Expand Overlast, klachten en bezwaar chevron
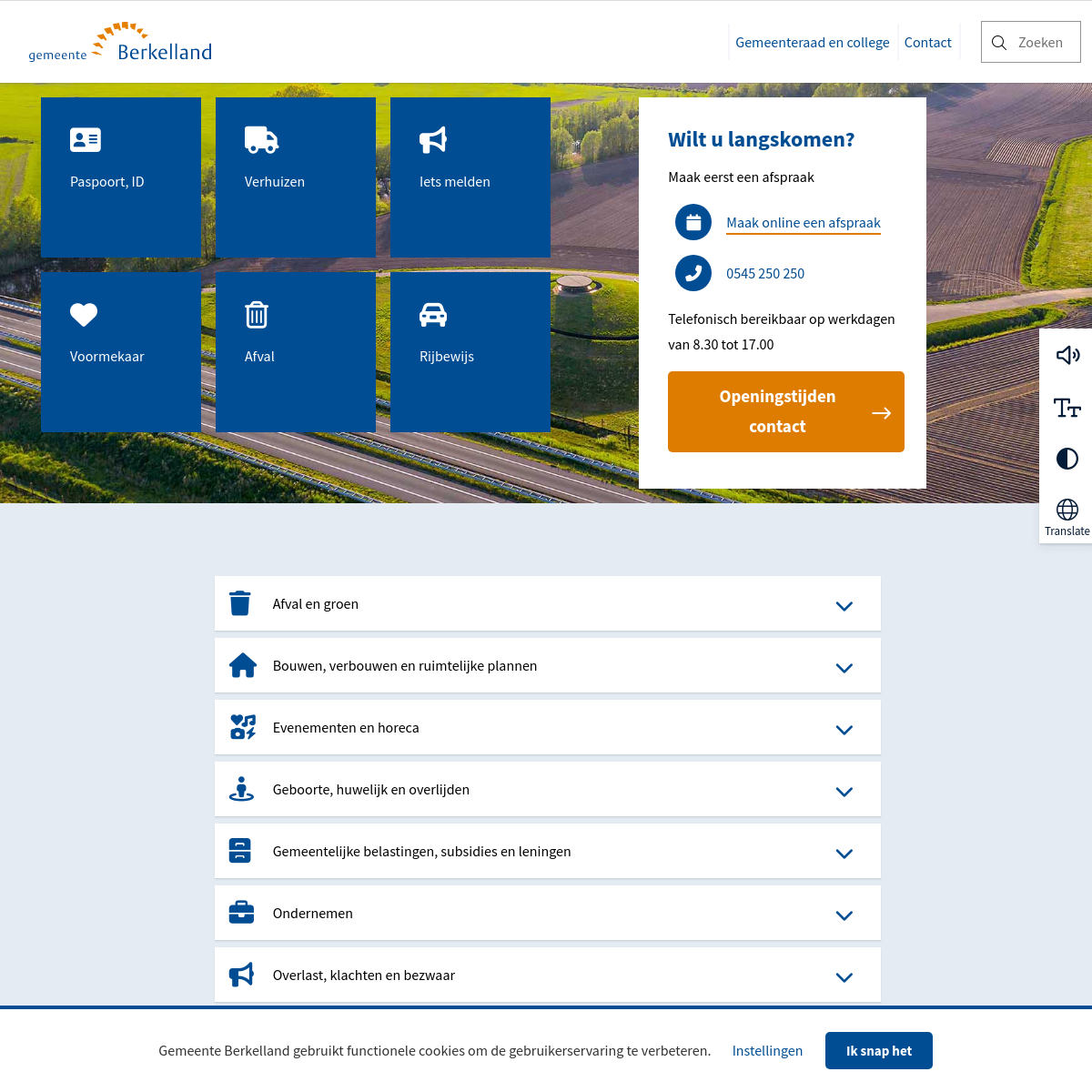Viewport: 1092px width, 1092px height. click(x=844, y=977)
